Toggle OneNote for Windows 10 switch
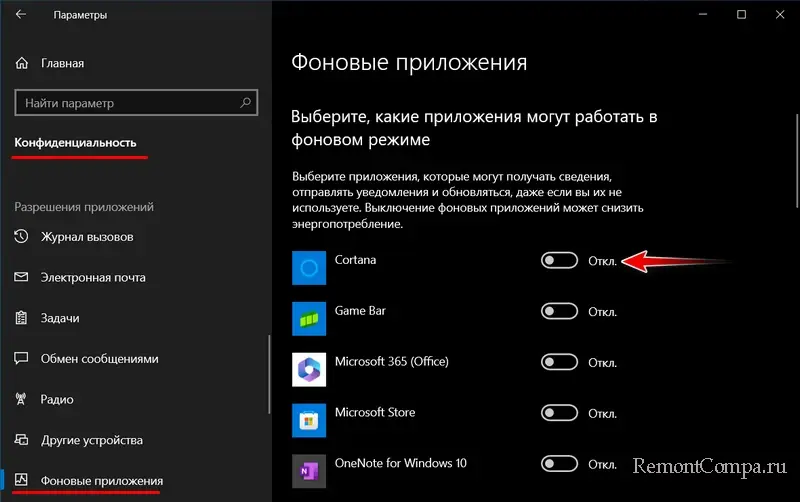800x502 pixels. [559, 464]
